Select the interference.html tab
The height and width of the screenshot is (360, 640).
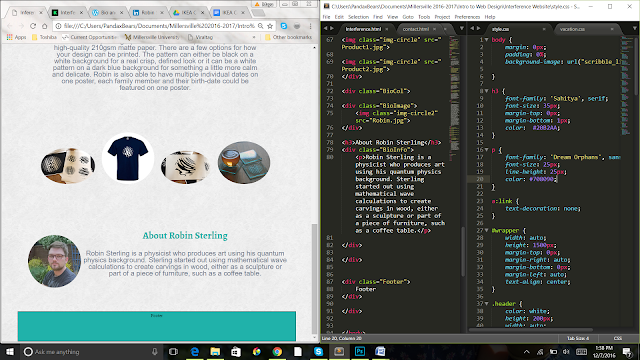pyautogui.click(x=363, y=29)
